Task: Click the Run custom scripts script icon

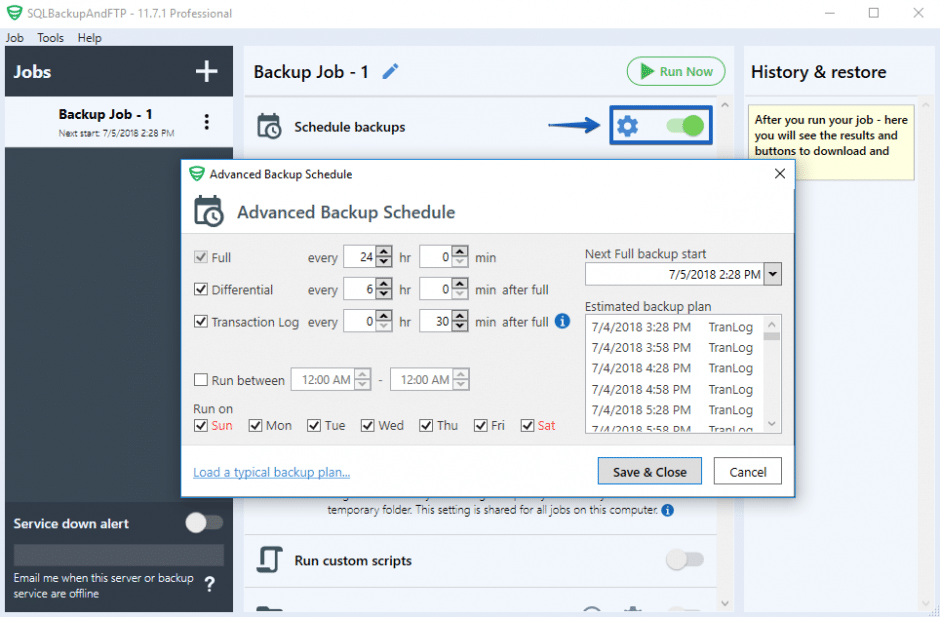Action: 268,561
